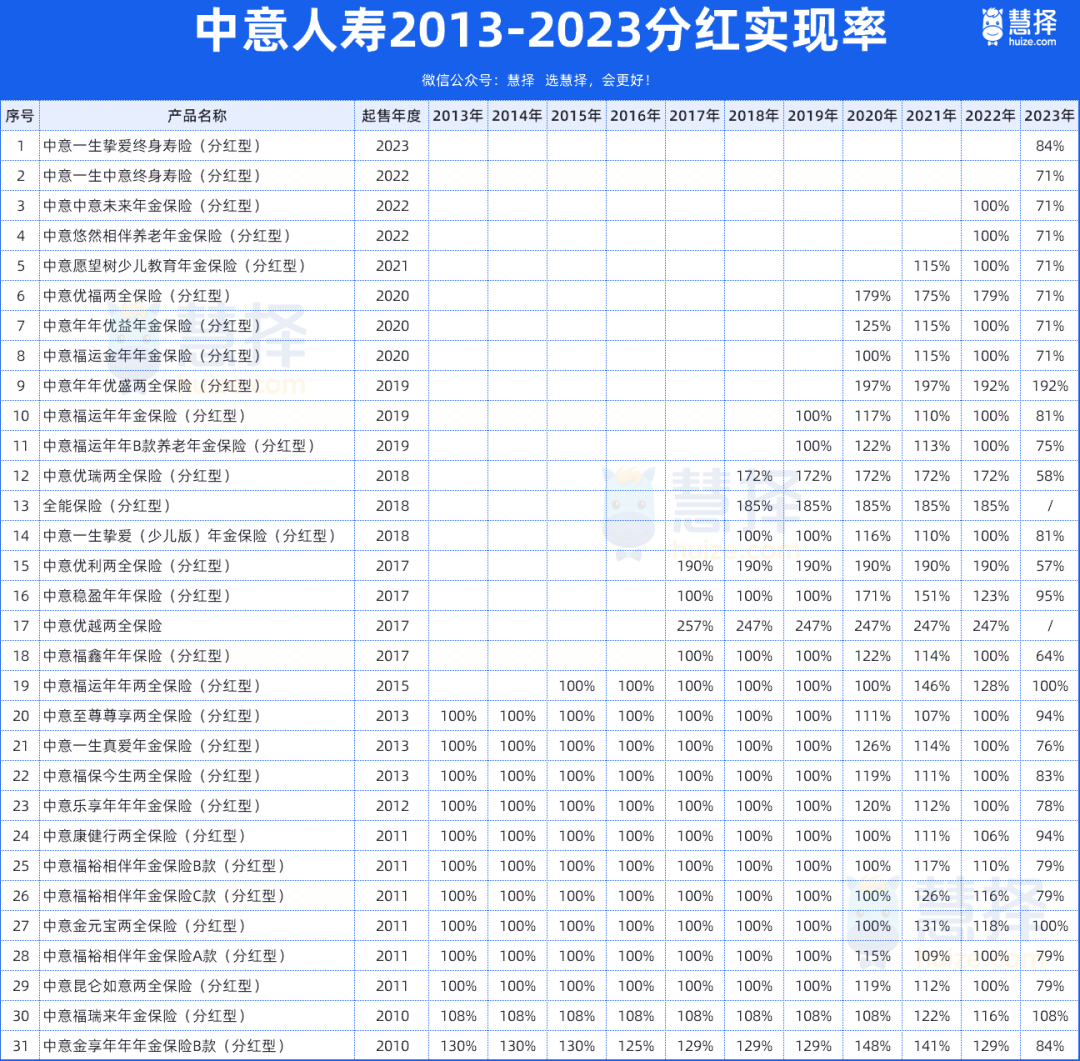Image resolution: width=1080 pixels, height=1061 pixels.
Task: Select the 2013年 column header
Action: 458,115
